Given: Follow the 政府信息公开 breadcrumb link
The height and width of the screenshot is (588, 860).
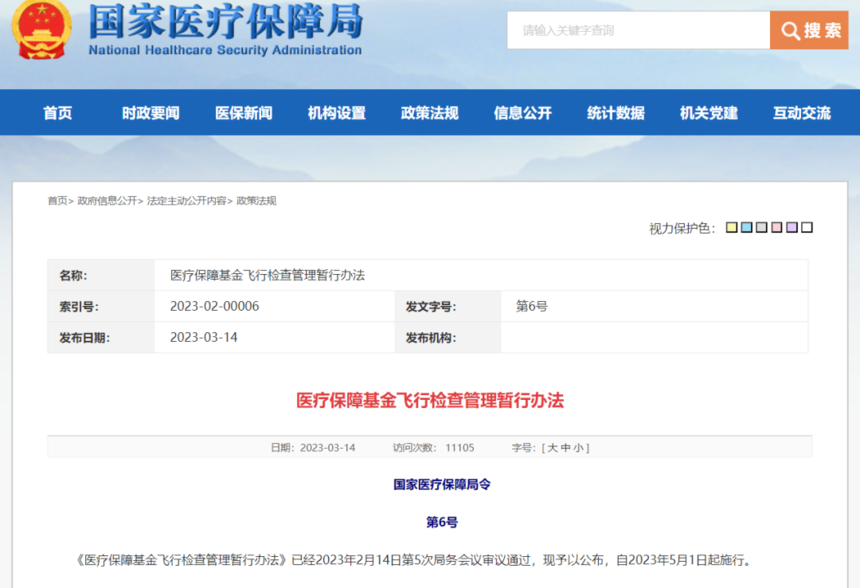Looking at the screenshot, I should point(107,201).
